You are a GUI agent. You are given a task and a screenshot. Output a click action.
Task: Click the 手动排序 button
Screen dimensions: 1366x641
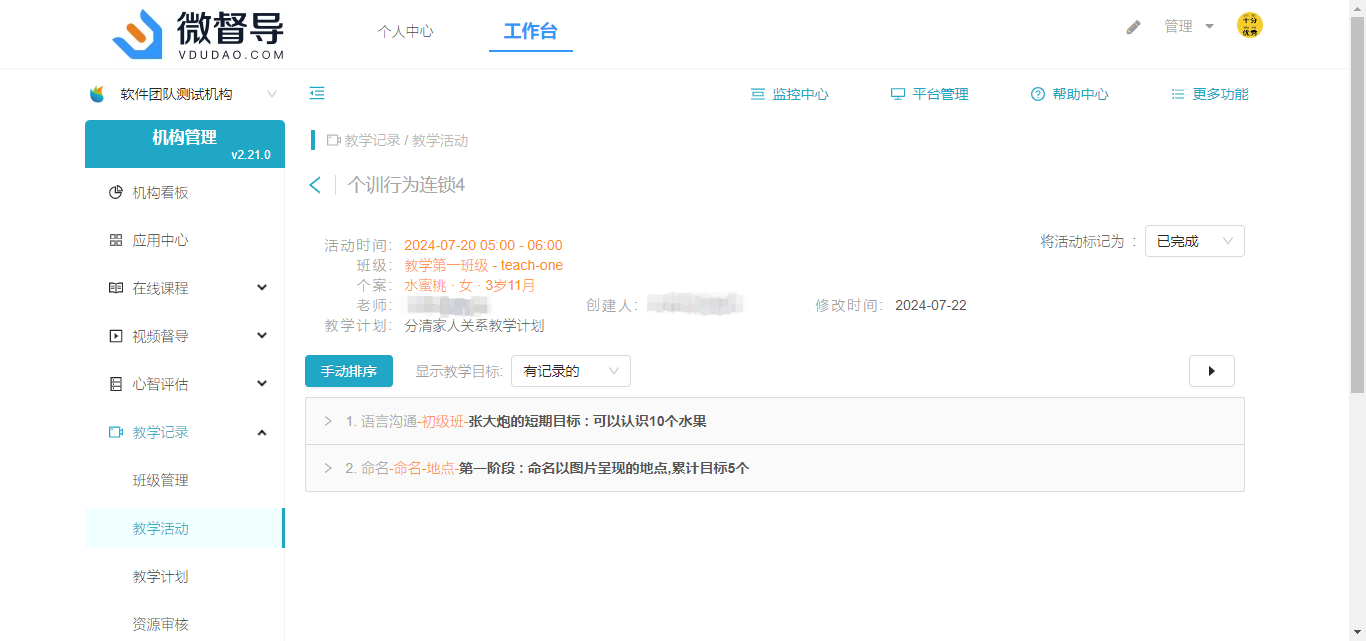(348, 371)
